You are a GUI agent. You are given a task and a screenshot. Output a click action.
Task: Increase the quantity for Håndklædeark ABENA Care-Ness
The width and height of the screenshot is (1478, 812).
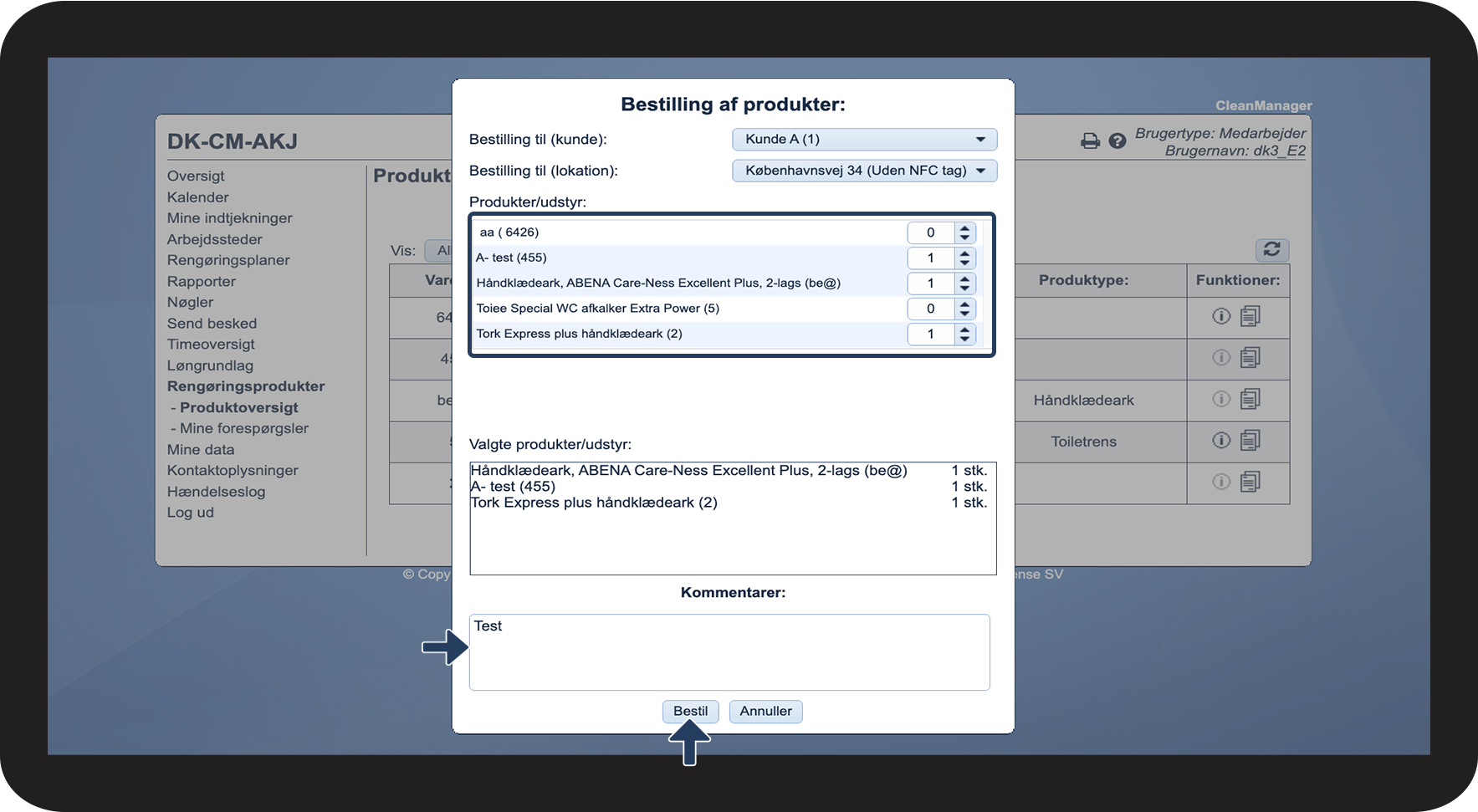(965, 278)
